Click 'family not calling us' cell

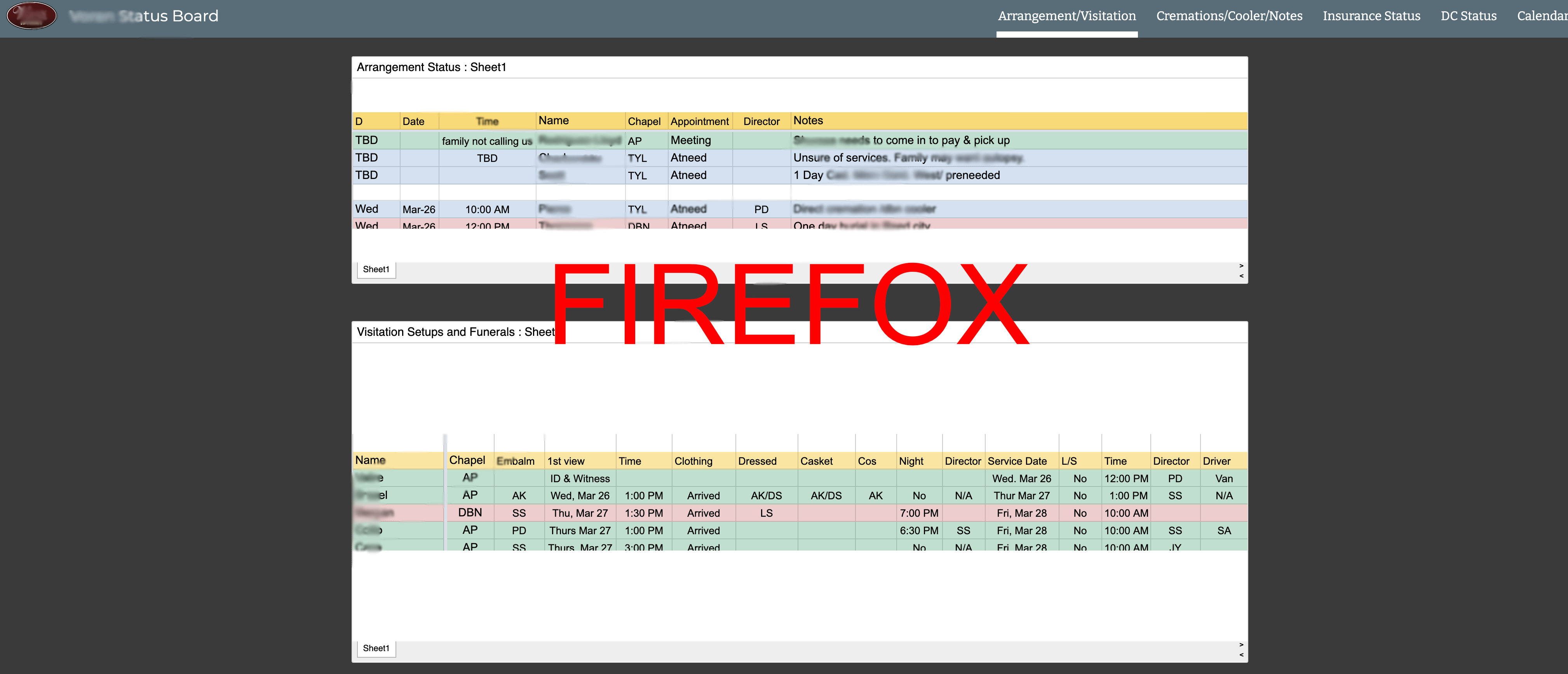(x=487, y=141)
